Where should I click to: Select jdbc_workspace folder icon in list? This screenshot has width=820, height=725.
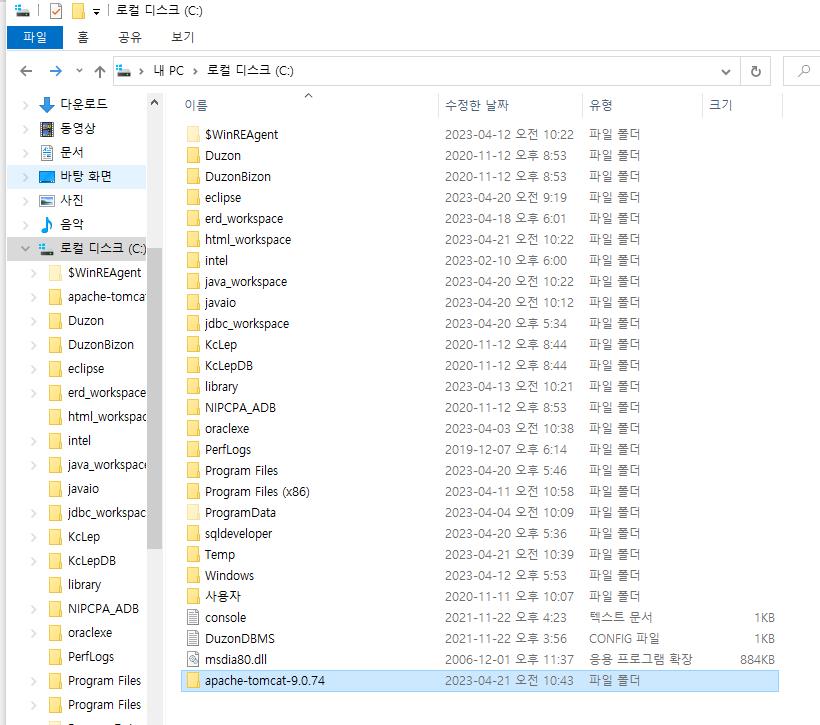pos(193,323)
